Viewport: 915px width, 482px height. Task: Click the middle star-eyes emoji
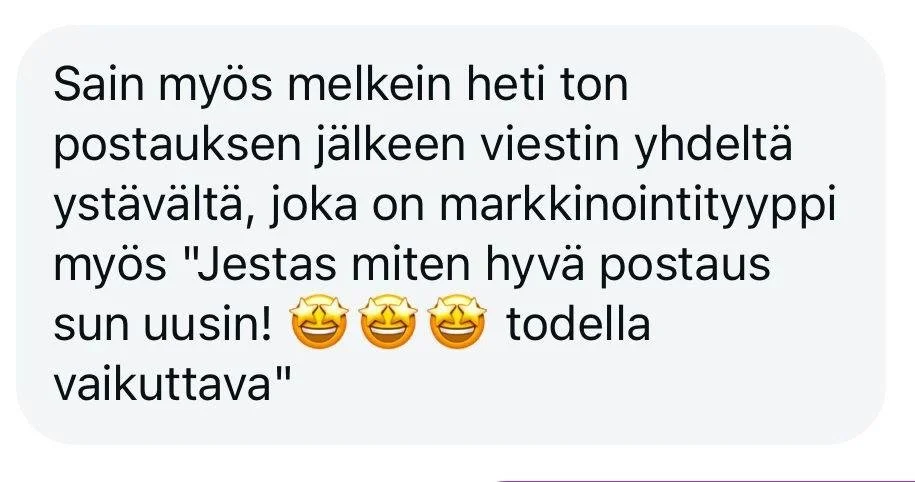[388, 322]
